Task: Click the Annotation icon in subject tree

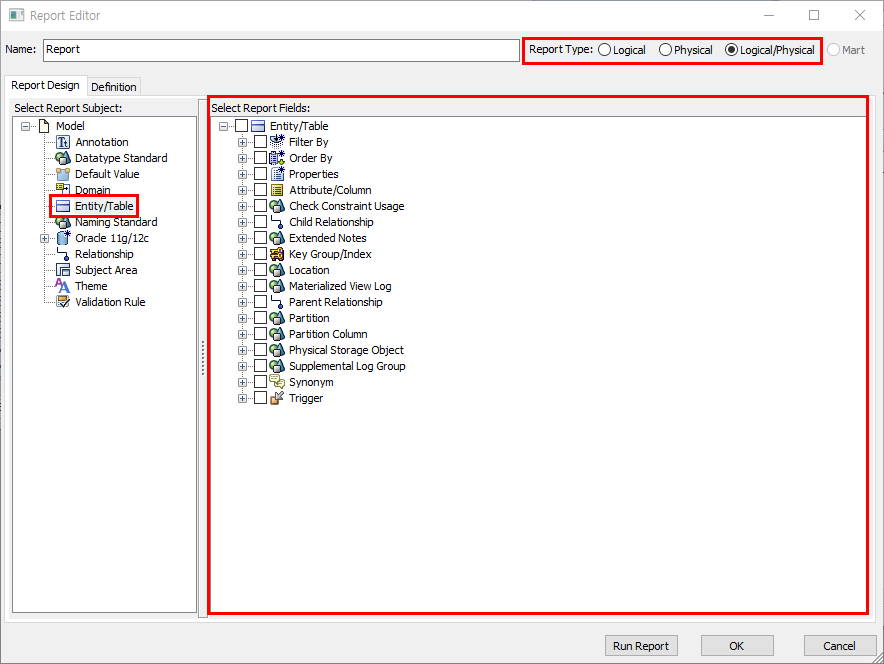Action: coord(63,142)
